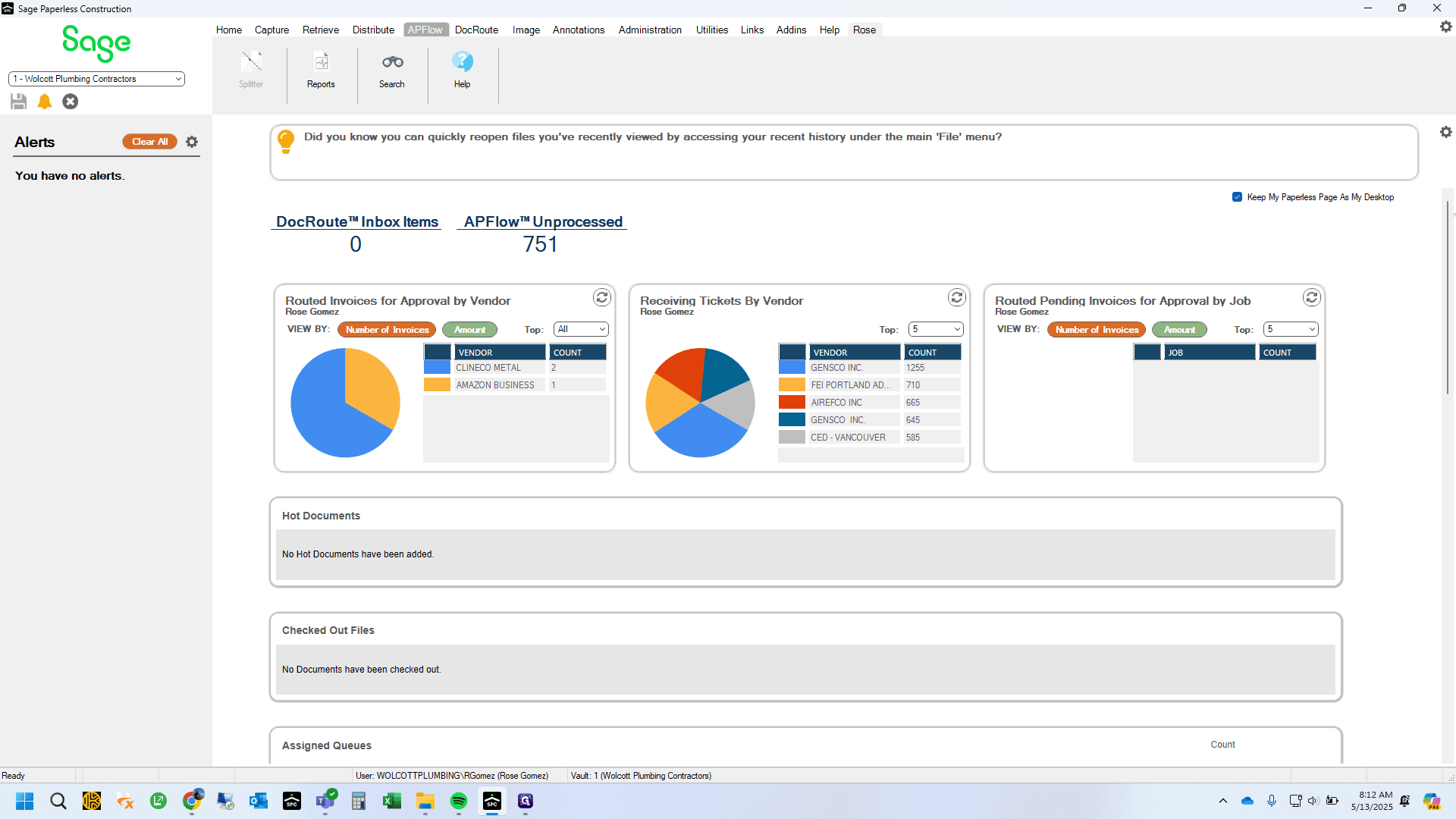Open File Explorer from the taskbar
Image resolution: width=1456 pixels, height=819 pixels.
tap(425, 802)
